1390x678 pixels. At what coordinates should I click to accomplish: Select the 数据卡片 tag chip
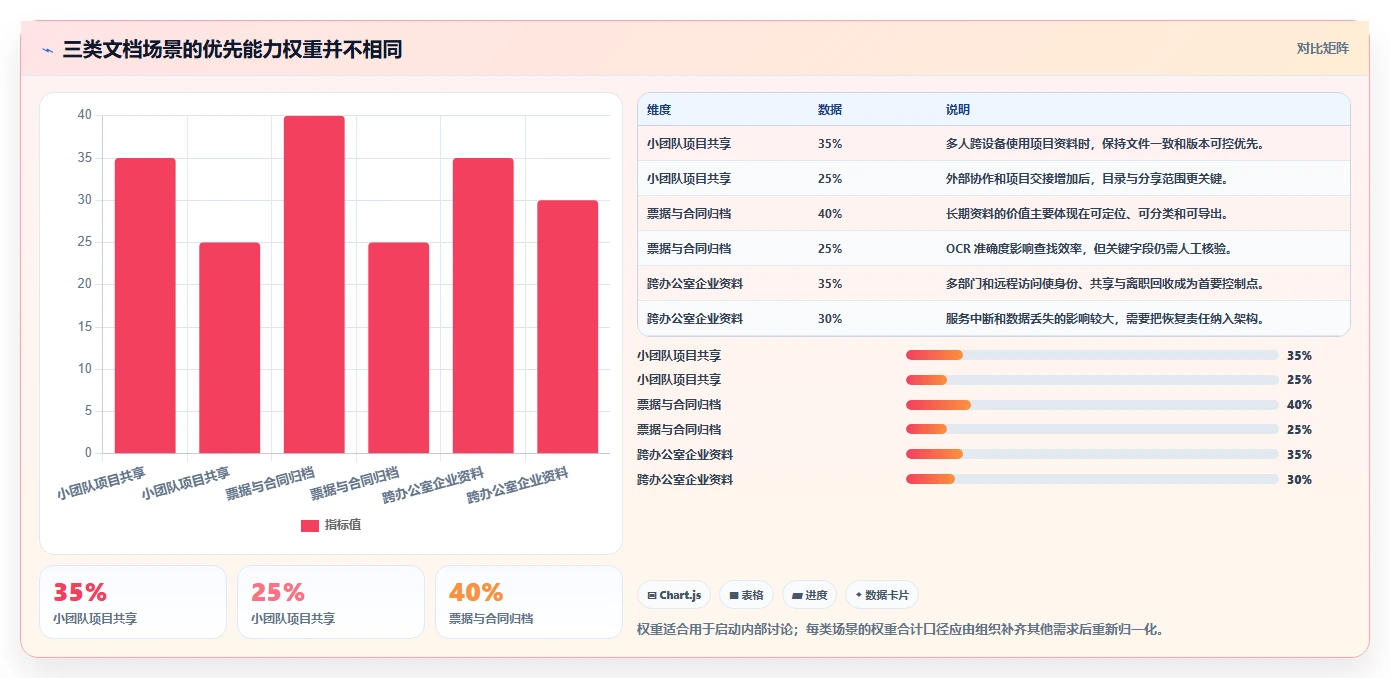(882, 595)
